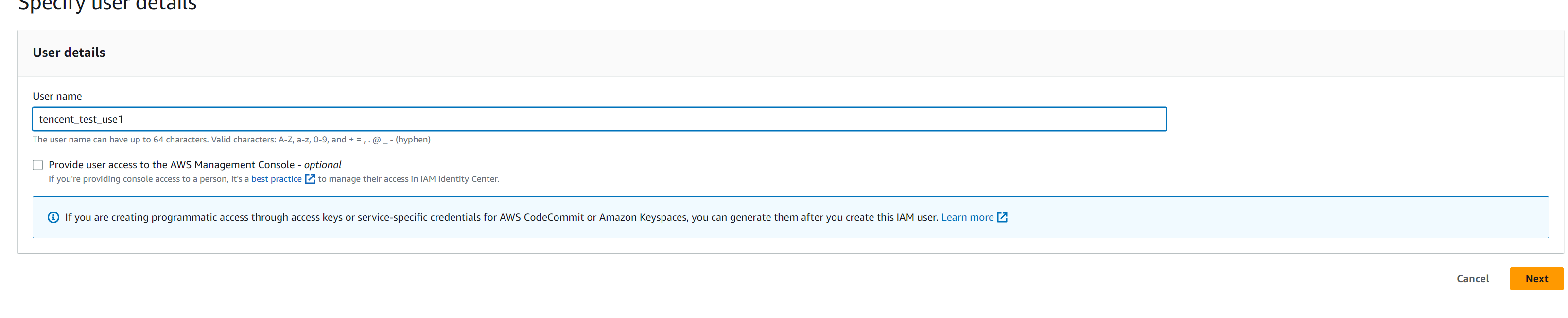The image size is (1568, 318).
Task: Open the best practice link
Action: 277,179
